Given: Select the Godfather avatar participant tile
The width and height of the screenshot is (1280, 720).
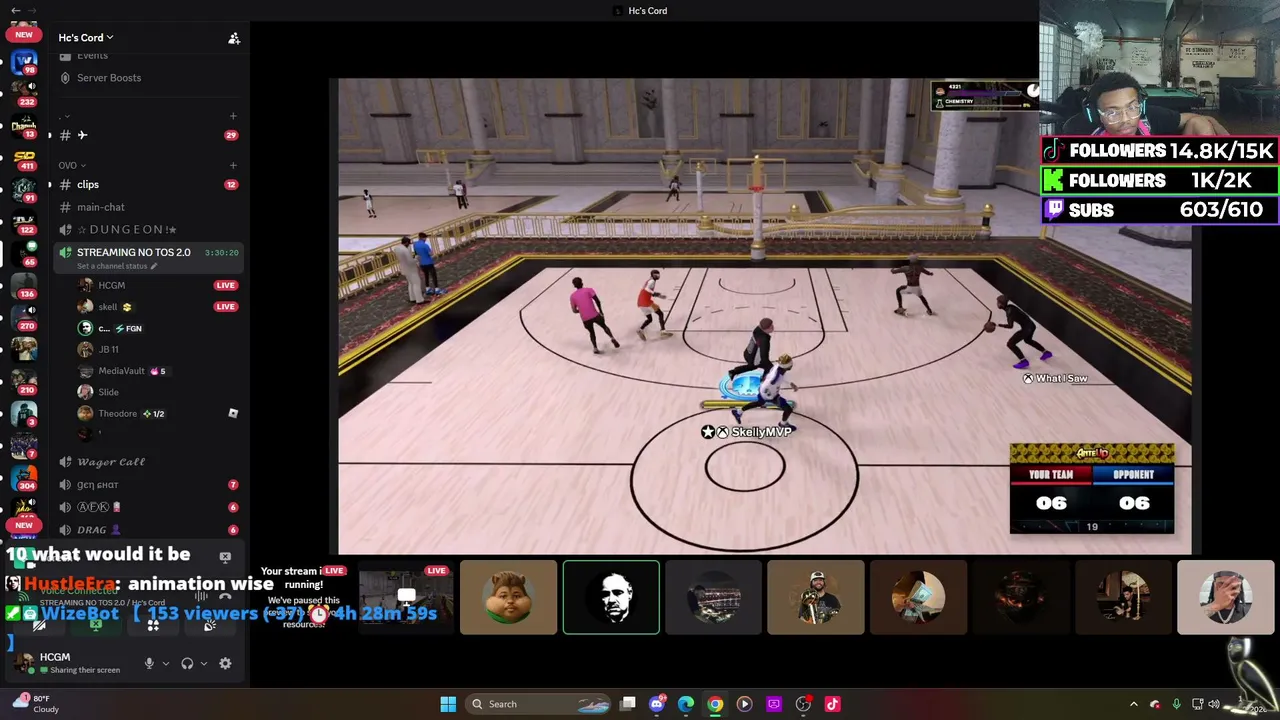Looking at the screenshot, I should [x=611, y=597].
